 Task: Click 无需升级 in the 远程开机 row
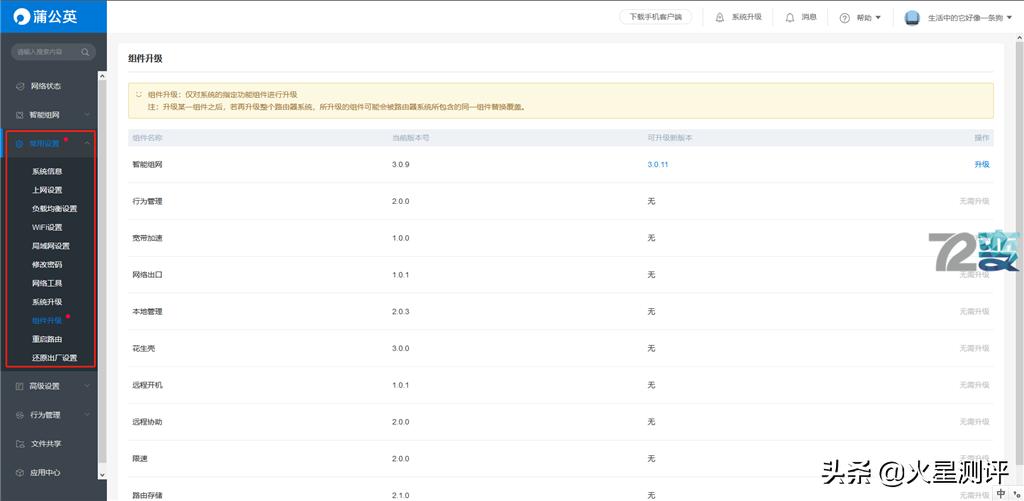tap(974, 385)
